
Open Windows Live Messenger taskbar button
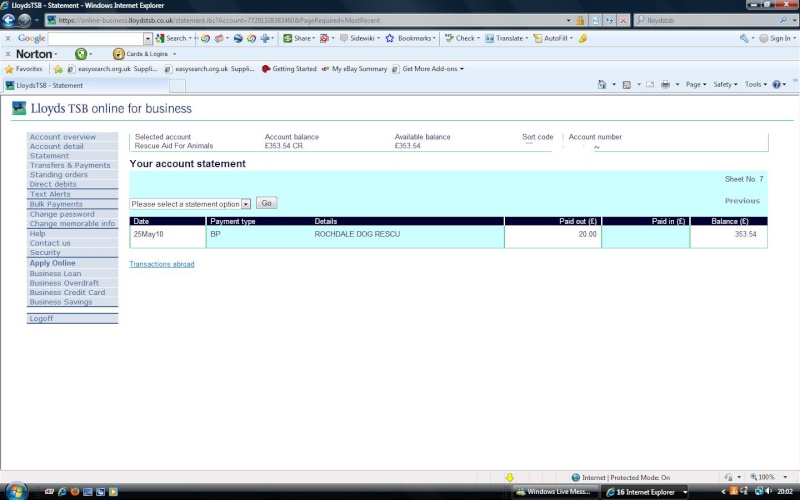click(x=555, y=492)
